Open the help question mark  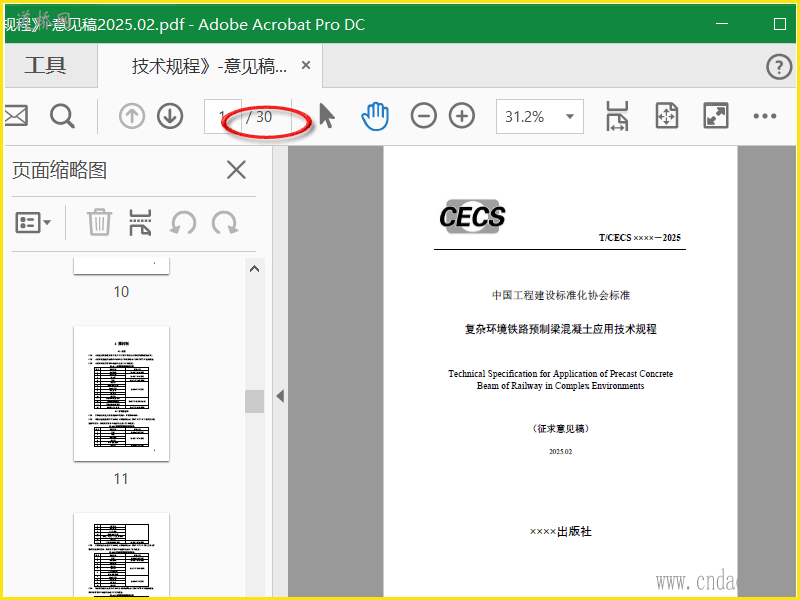click(779, 67)
